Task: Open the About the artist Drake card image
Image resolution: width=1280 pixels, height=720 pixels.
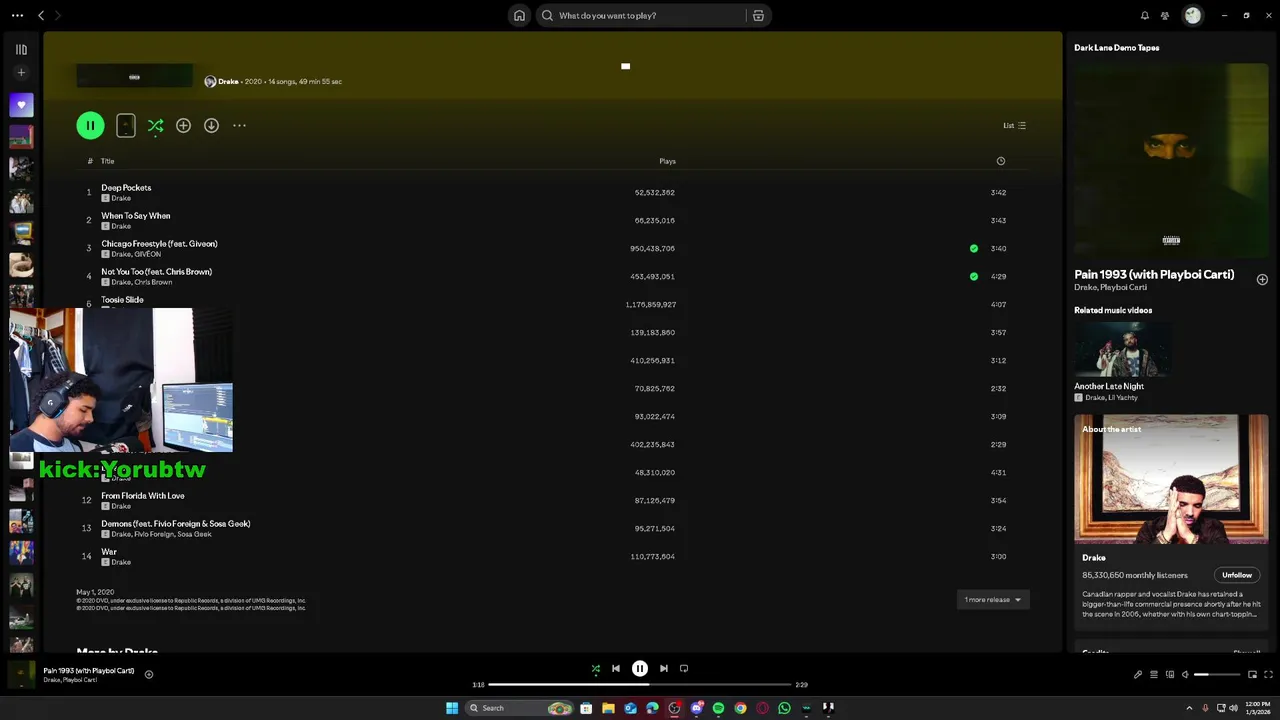Action: pos(1171,479)
